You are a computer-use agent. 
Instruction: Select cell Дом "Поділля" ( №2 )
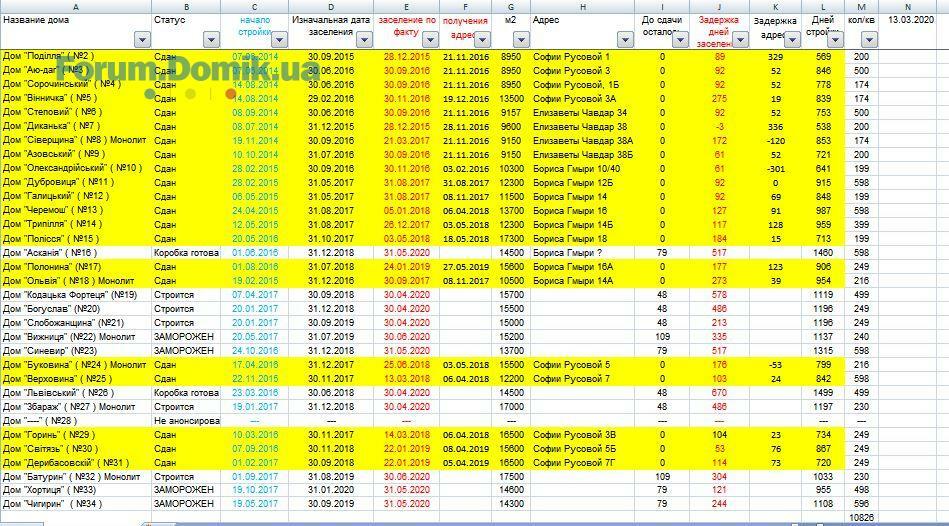coord(76,56)
